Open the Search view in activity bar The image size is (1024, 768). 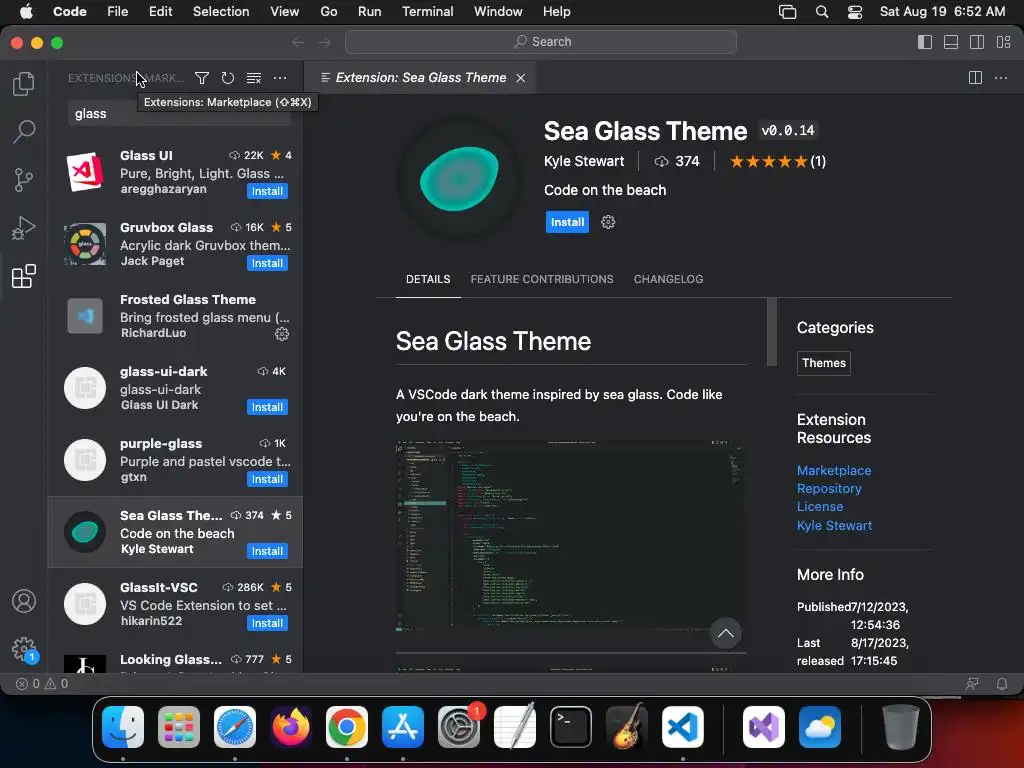click(x=24, y=131)
